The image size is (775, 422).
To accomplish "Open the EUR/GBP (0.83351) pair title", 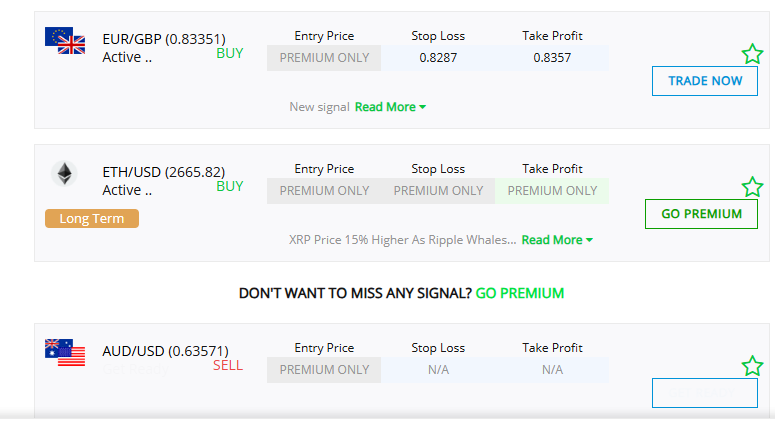I will pos(164,39).
